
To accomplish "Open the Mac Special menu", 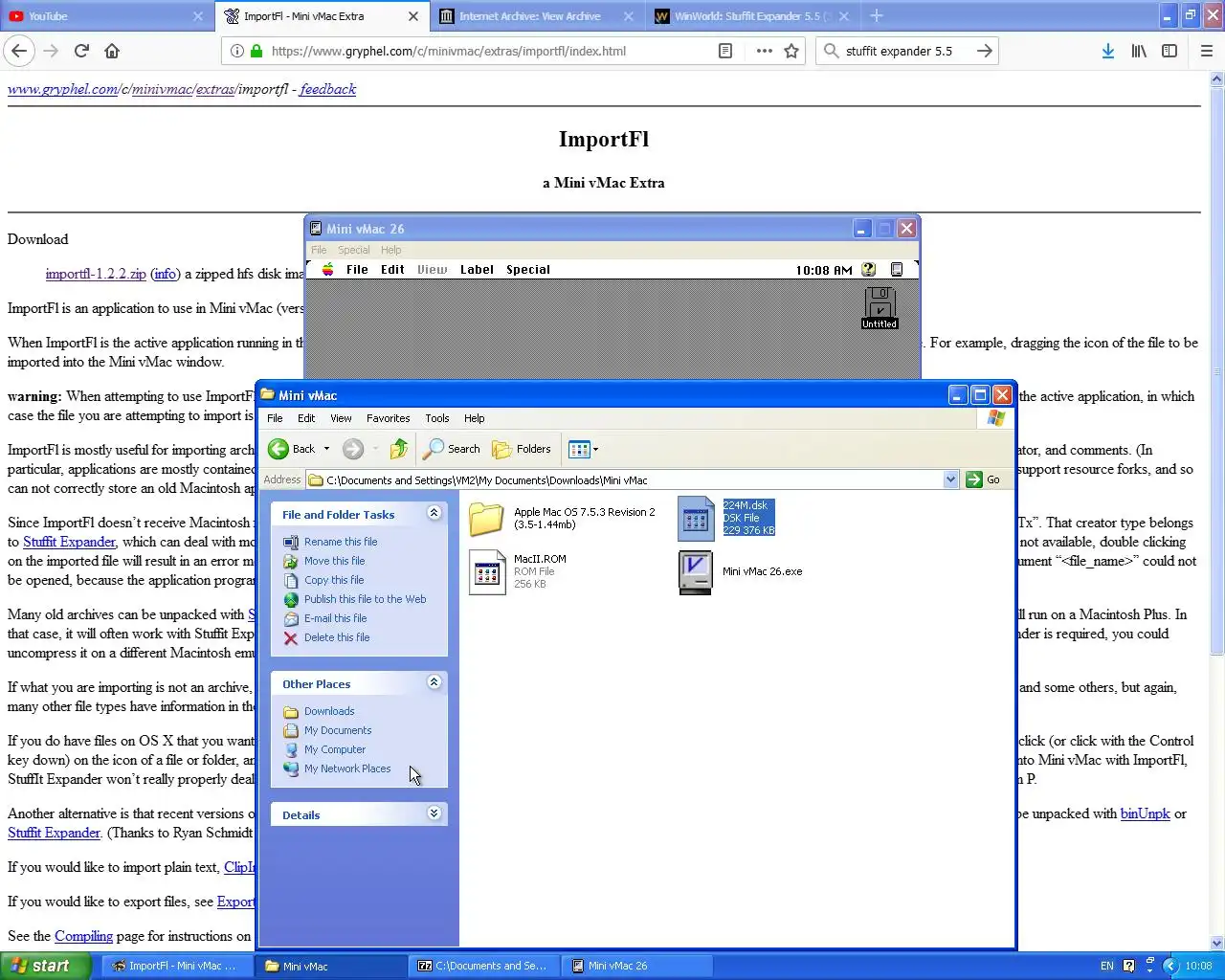I will pyautogui.click(x=528, y=270).
